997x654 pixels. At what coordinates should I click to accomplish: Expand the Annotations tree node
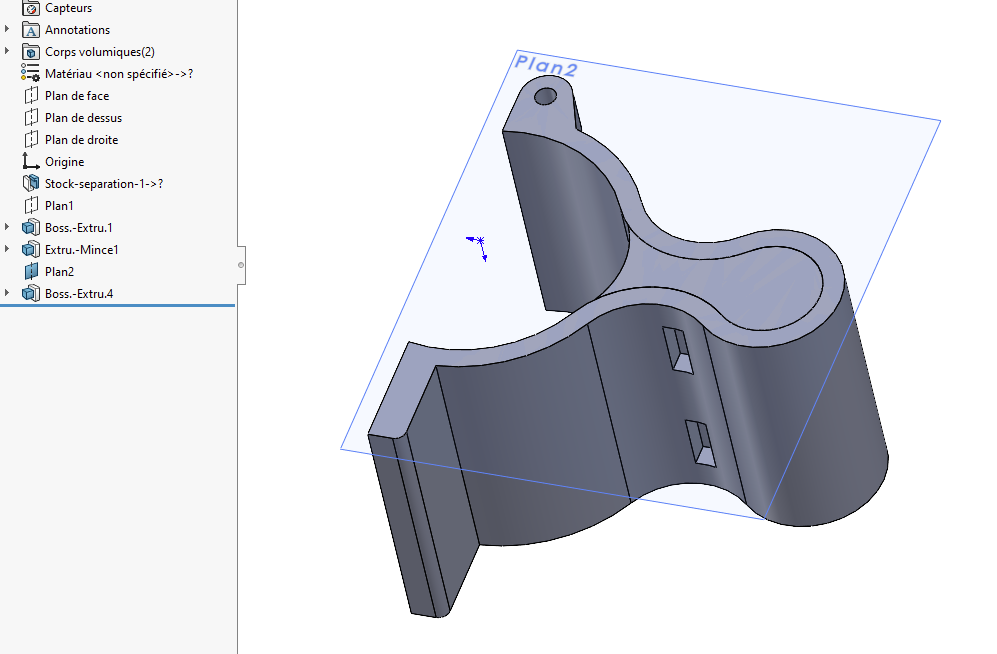(x=7, y=29)
